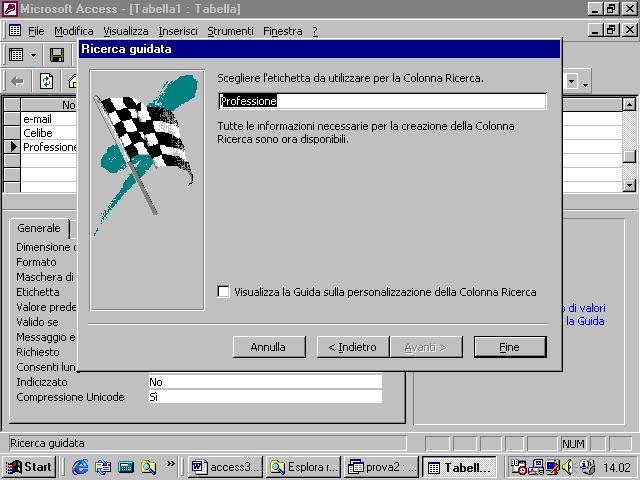Open the home page house icon
This screenshot has width=640, height=480.
point(73,81)
